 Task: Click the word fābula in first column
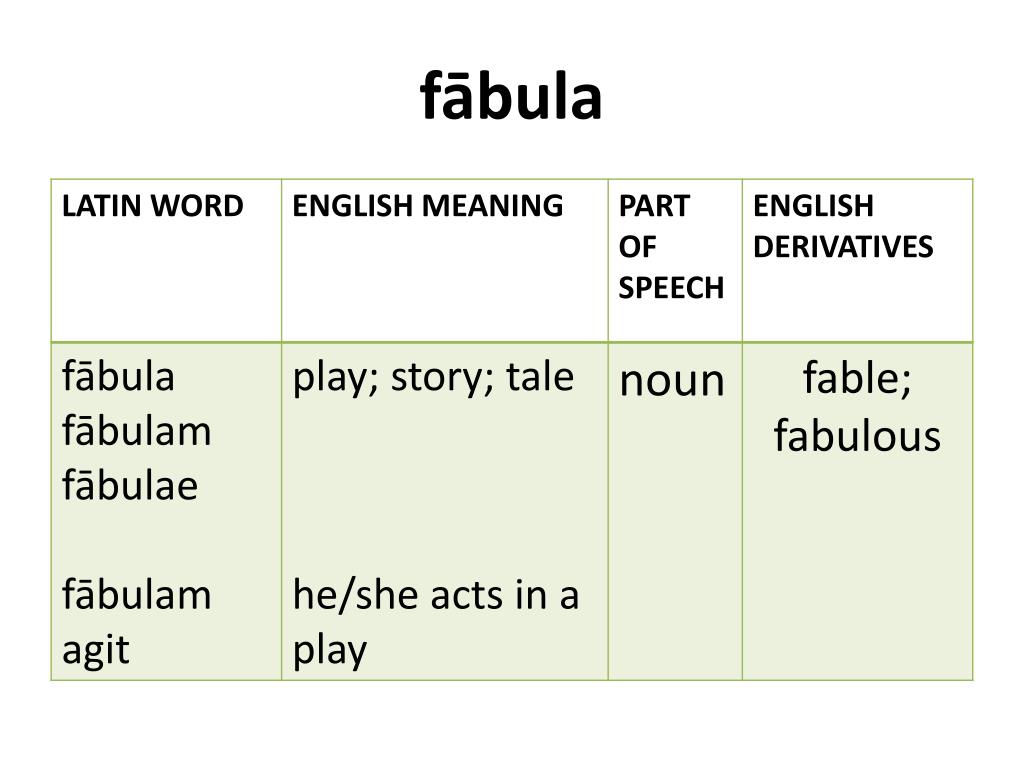point(118,376)
